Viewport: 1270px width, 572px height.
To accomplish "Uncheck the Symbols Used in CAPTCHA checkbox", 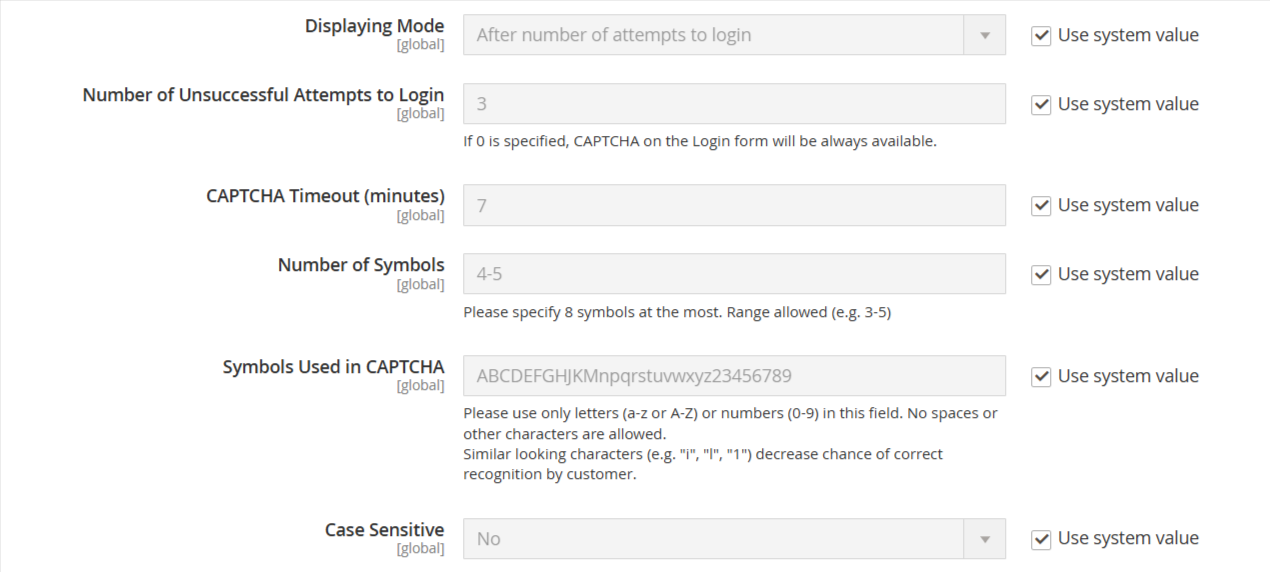I will 1041,377.
